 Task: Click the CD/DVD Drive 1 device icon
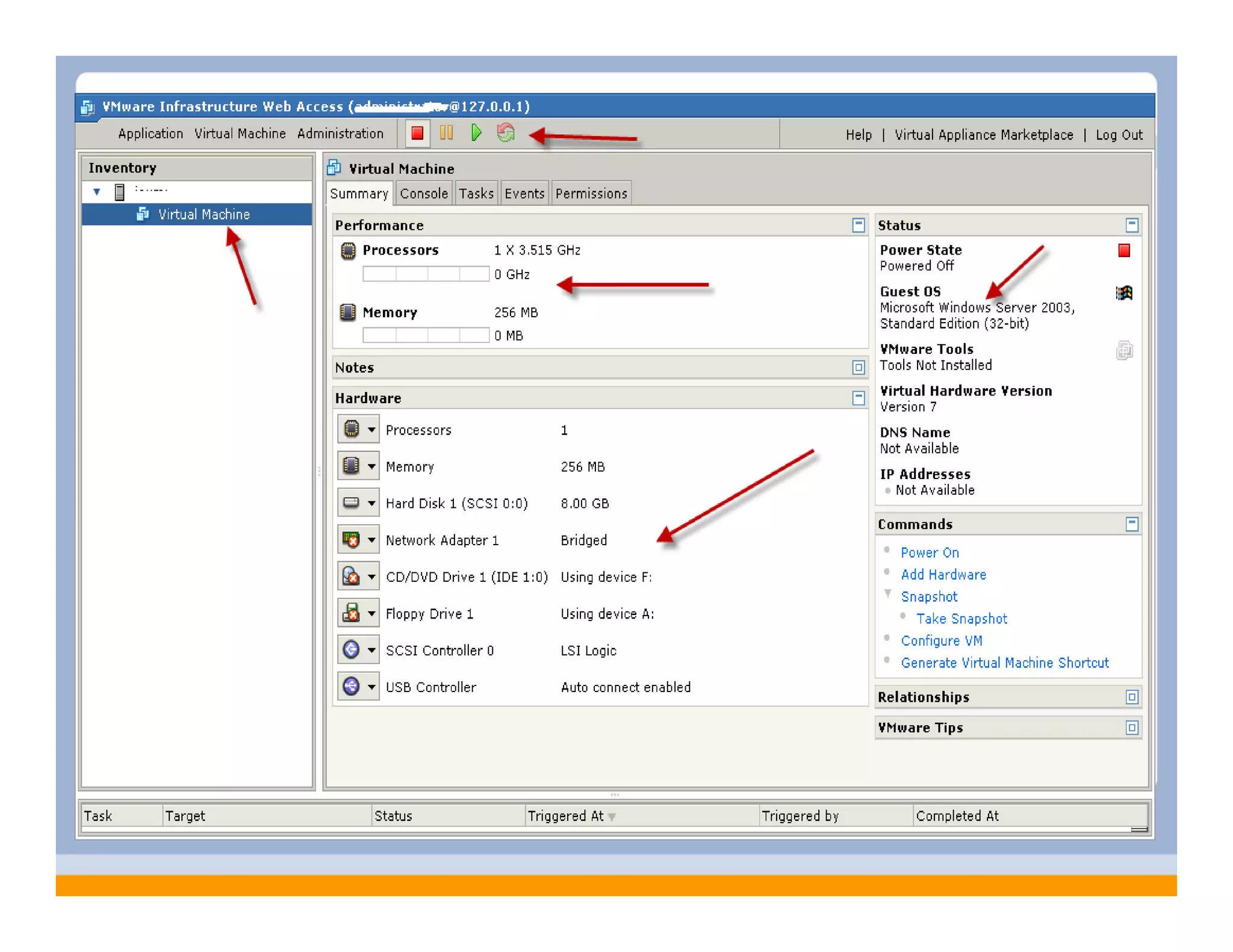pos(351,576)
